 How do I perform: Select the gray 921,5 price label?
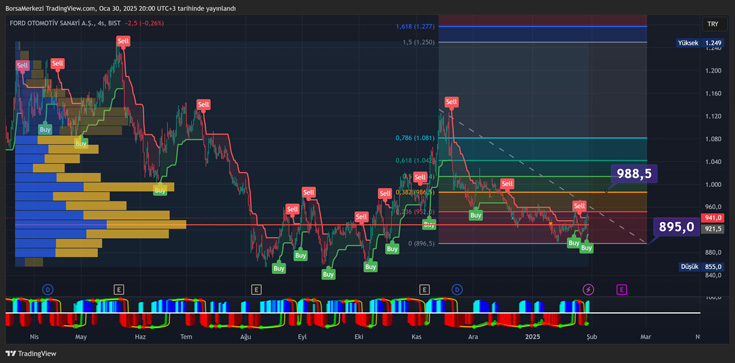click(712, 228)
